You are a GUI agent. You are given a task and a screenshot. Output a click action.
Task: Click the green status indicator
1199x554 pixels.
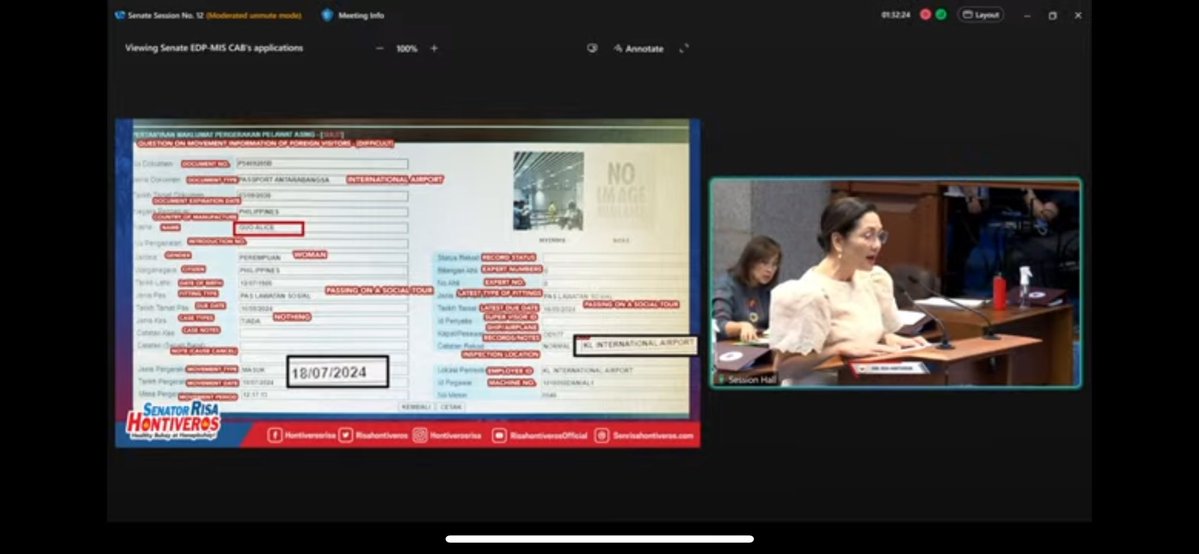(941, 15)
